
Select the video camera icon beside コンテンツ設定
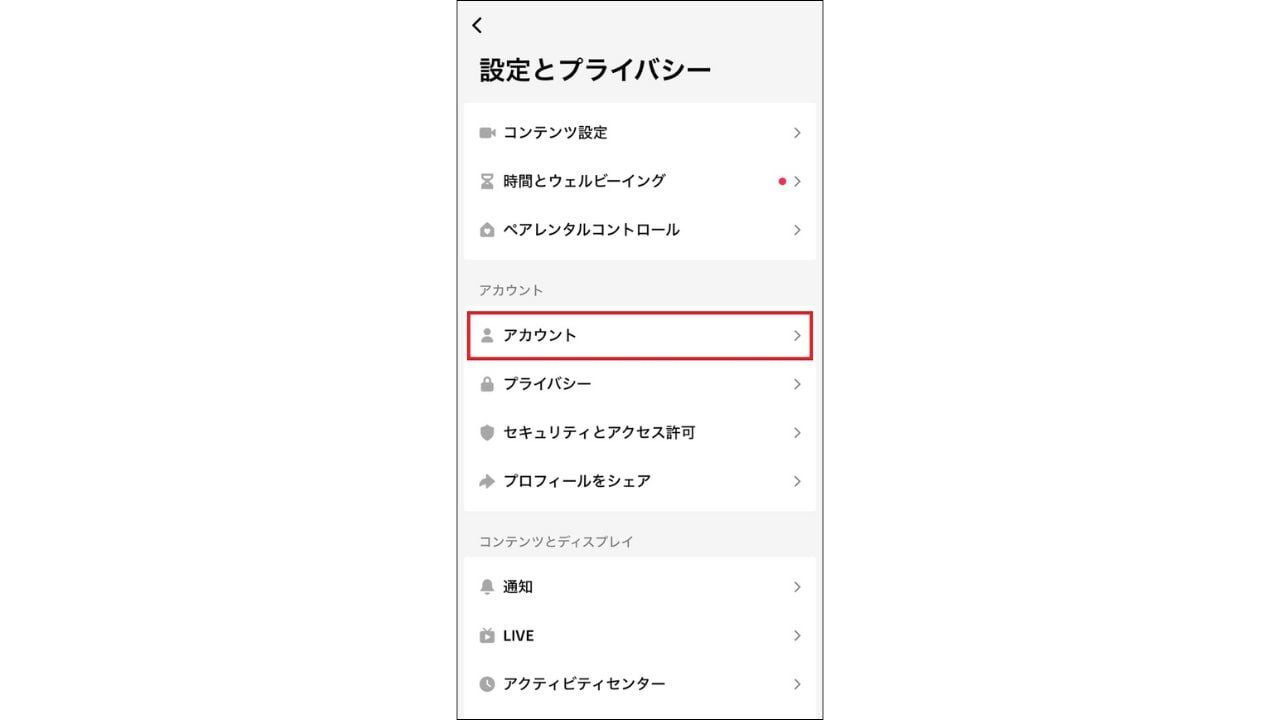tap(486, 132)
